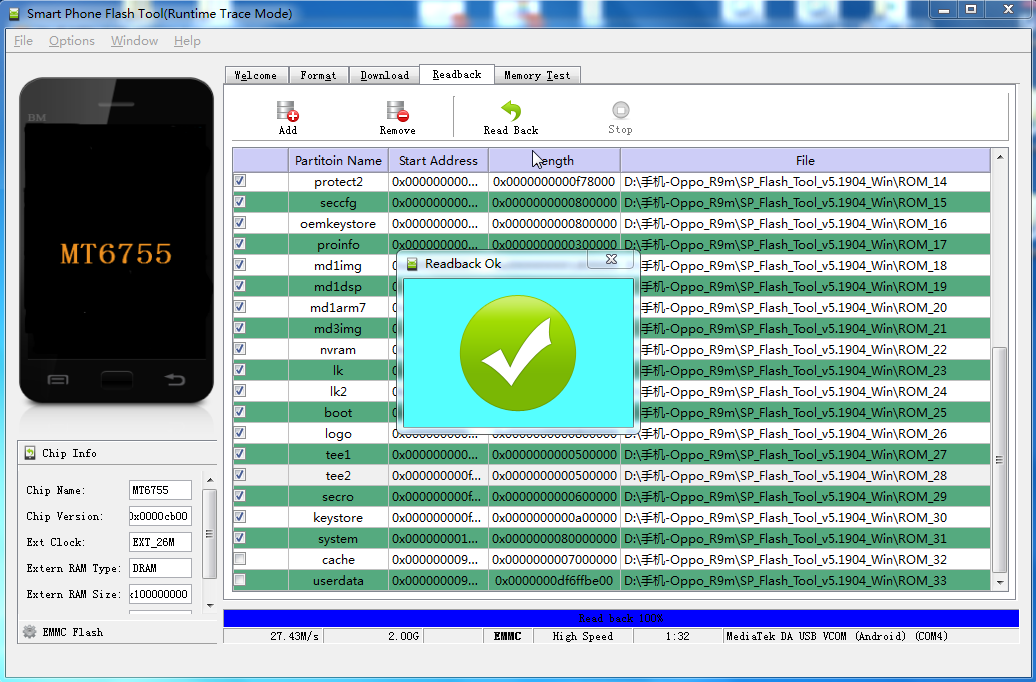Screen dimensions: 1036x682
Task: Check the cache partition checkbox
Action: (240, 559)
